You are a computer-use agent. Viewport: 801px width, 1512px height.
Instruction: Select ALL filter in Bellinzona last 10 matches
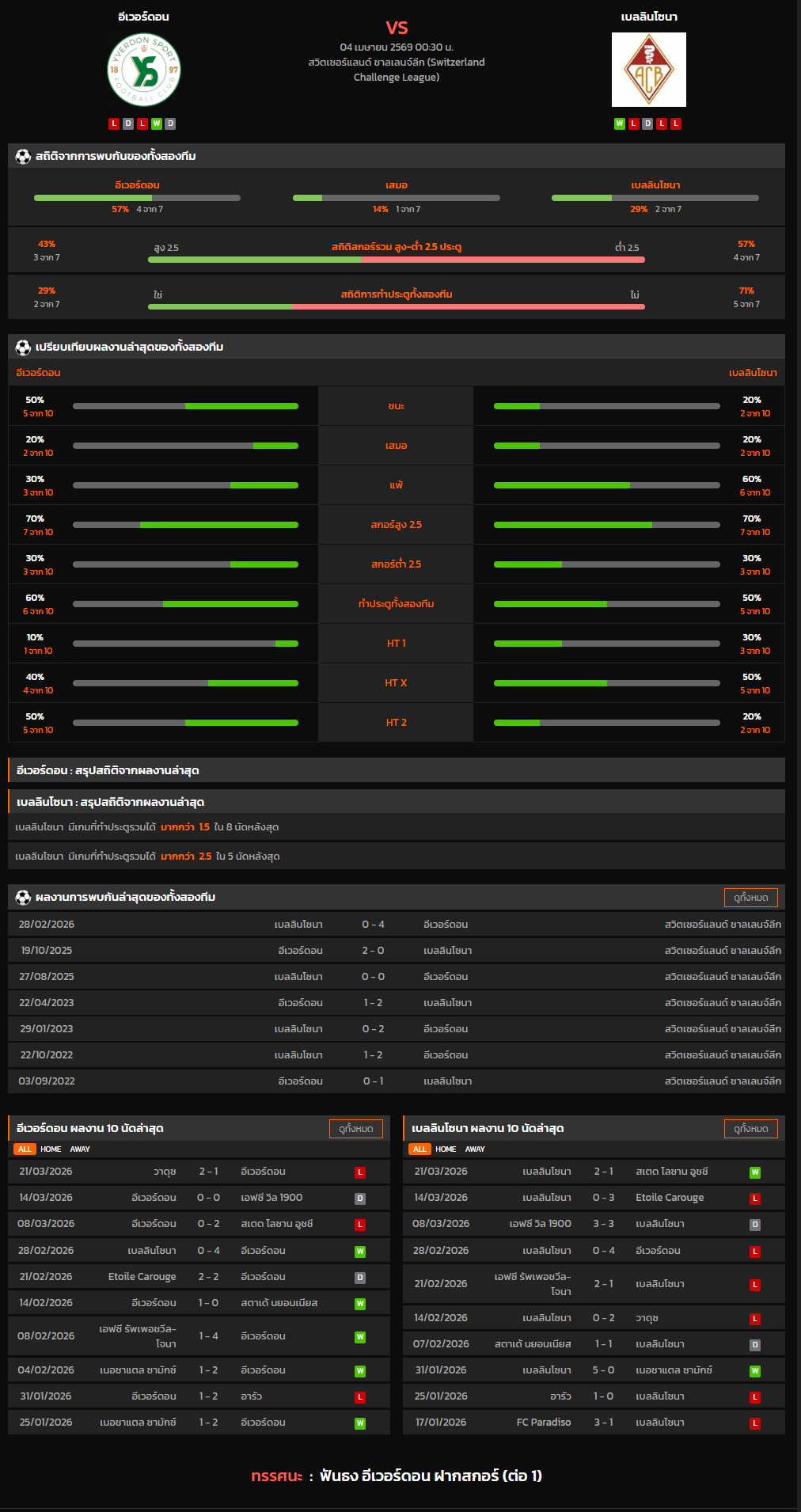(419, 1149)
